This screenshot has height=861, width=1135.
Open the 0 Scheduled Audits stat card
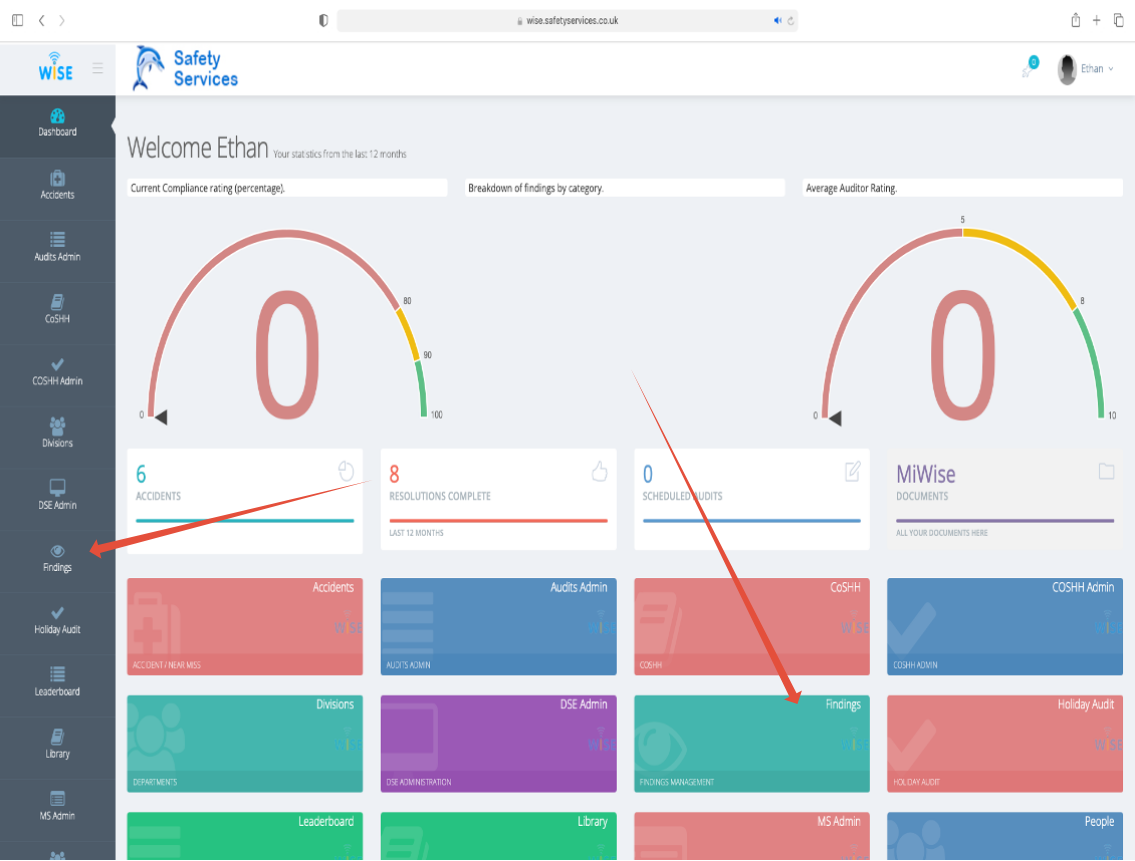click(752, 500)
